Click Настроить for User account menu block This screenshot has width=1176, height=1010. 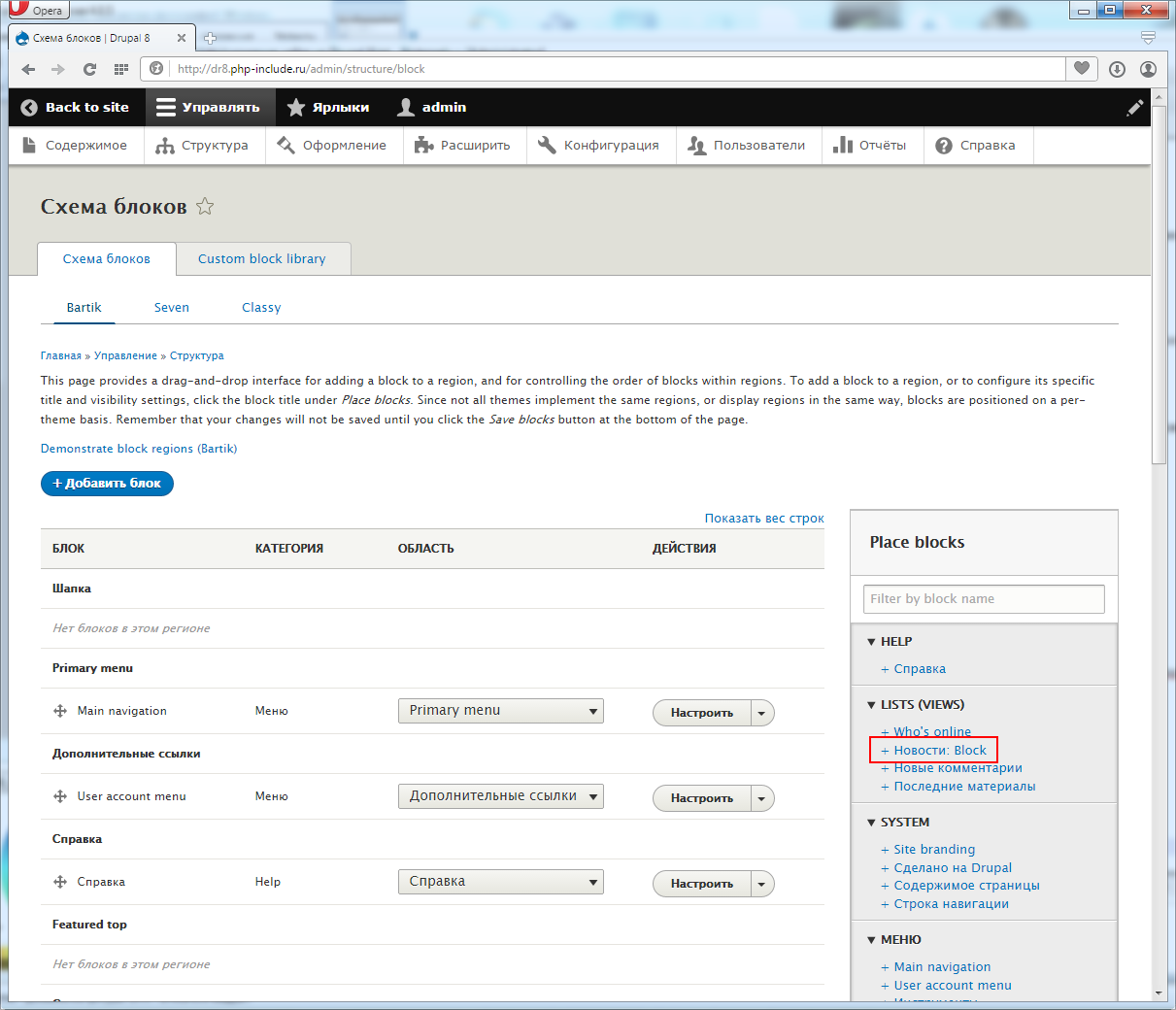(701, 798)
